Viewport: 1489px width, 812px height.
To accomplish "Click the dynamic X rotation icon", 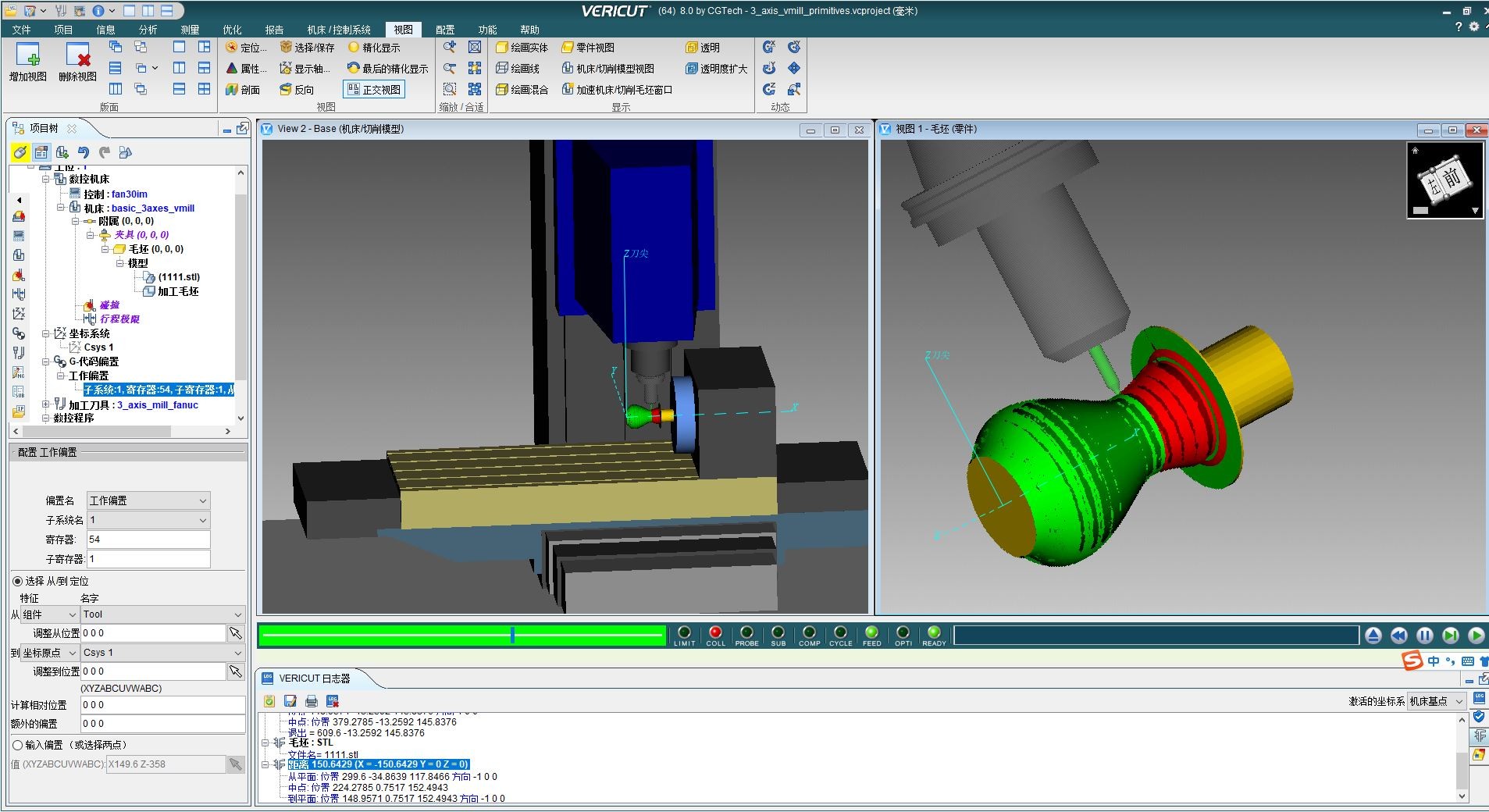I will 769,48.
